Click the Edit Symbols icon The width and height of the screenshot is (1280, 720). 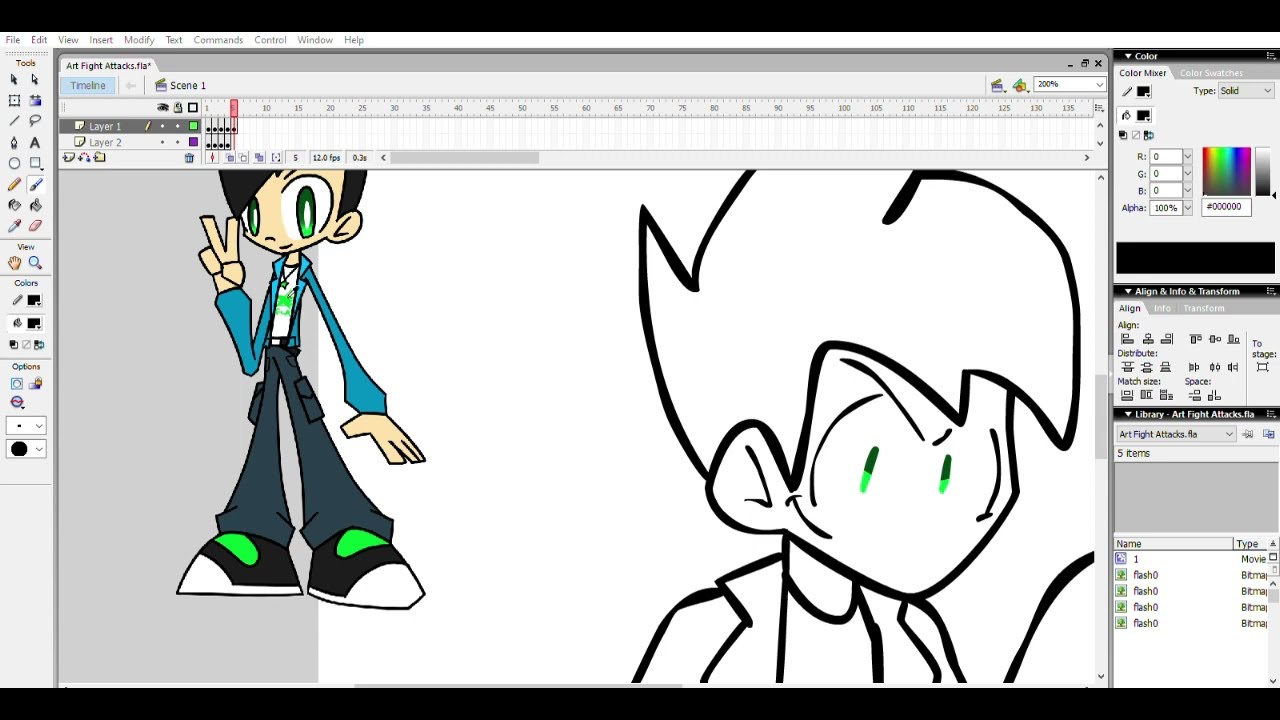point(1020,86)
